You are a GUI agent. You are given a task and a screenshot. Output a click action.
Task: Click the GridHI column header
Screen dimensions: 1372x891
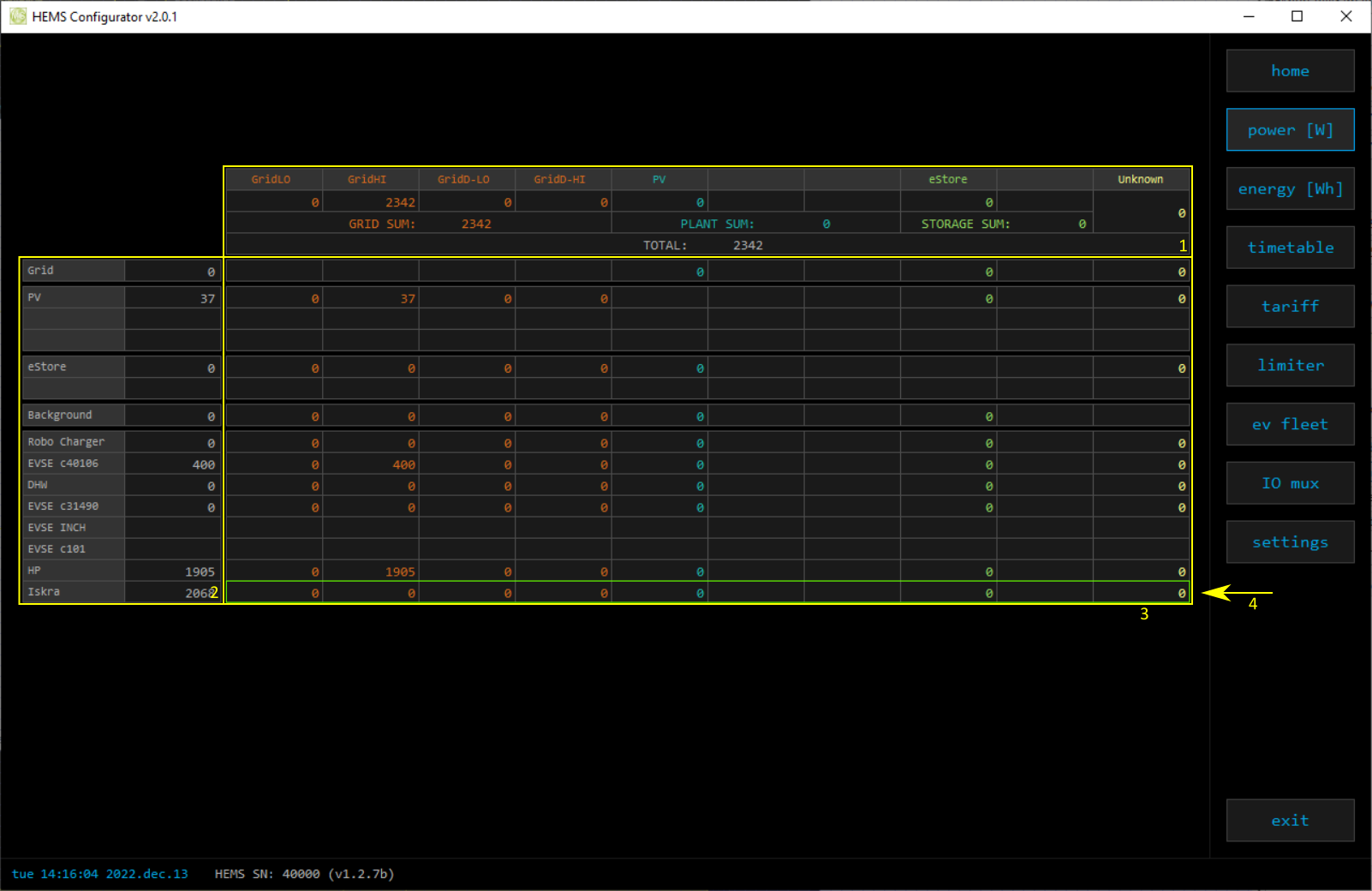(x=367, y=179)
